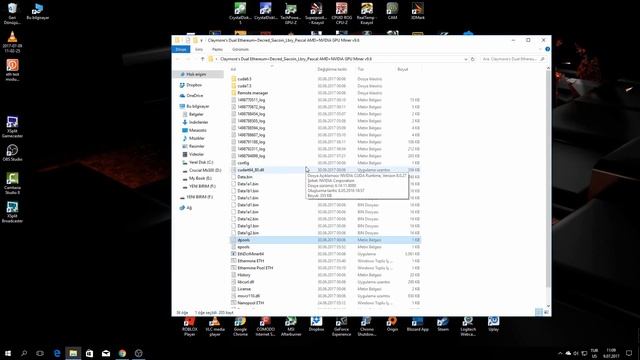Select OneDrive in the navigation pane

click(194, 96)
